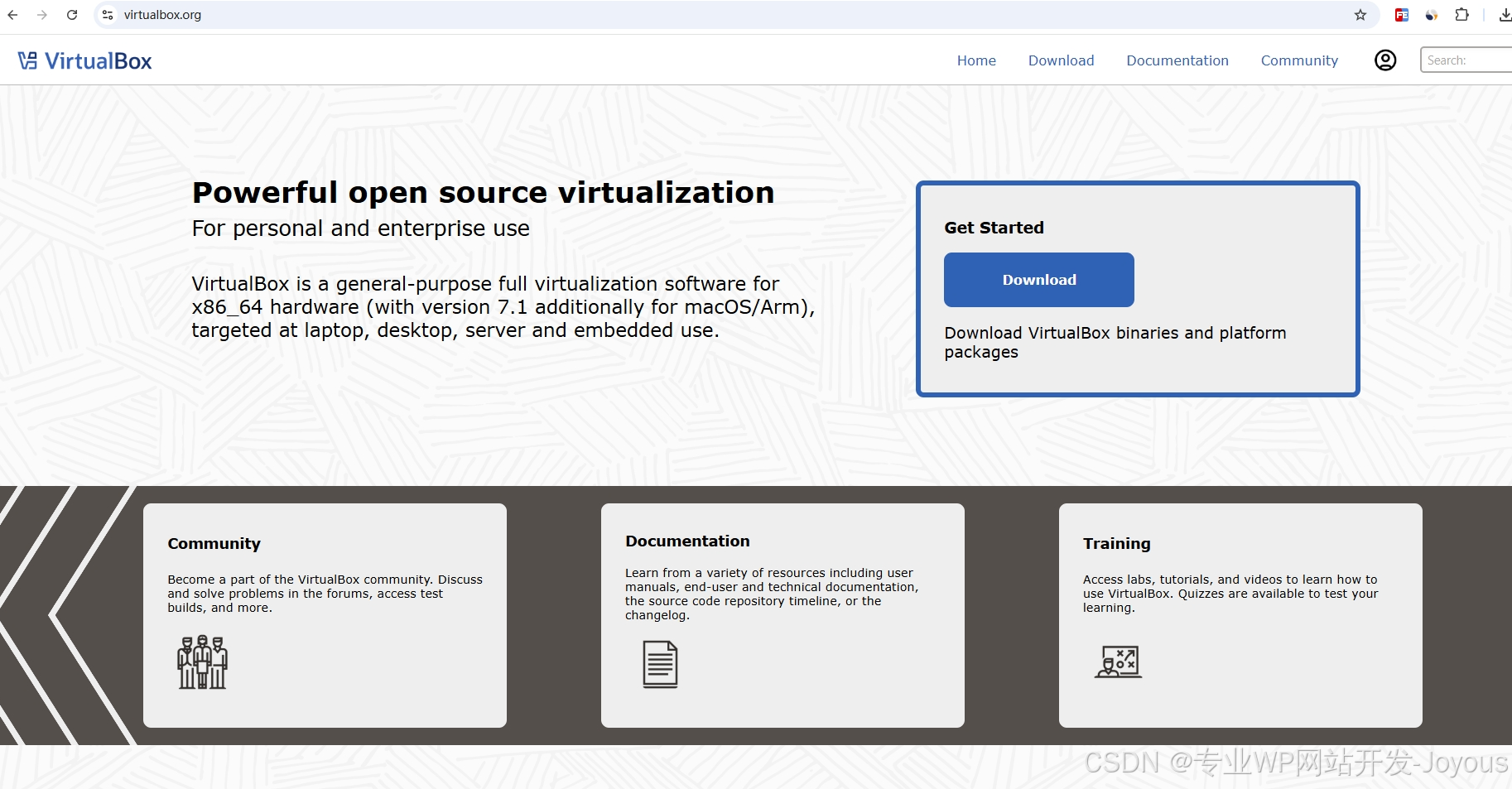Open the user account profile icon
Image resolution: width=1512 pixels, height=789 pixels.
1385,60
